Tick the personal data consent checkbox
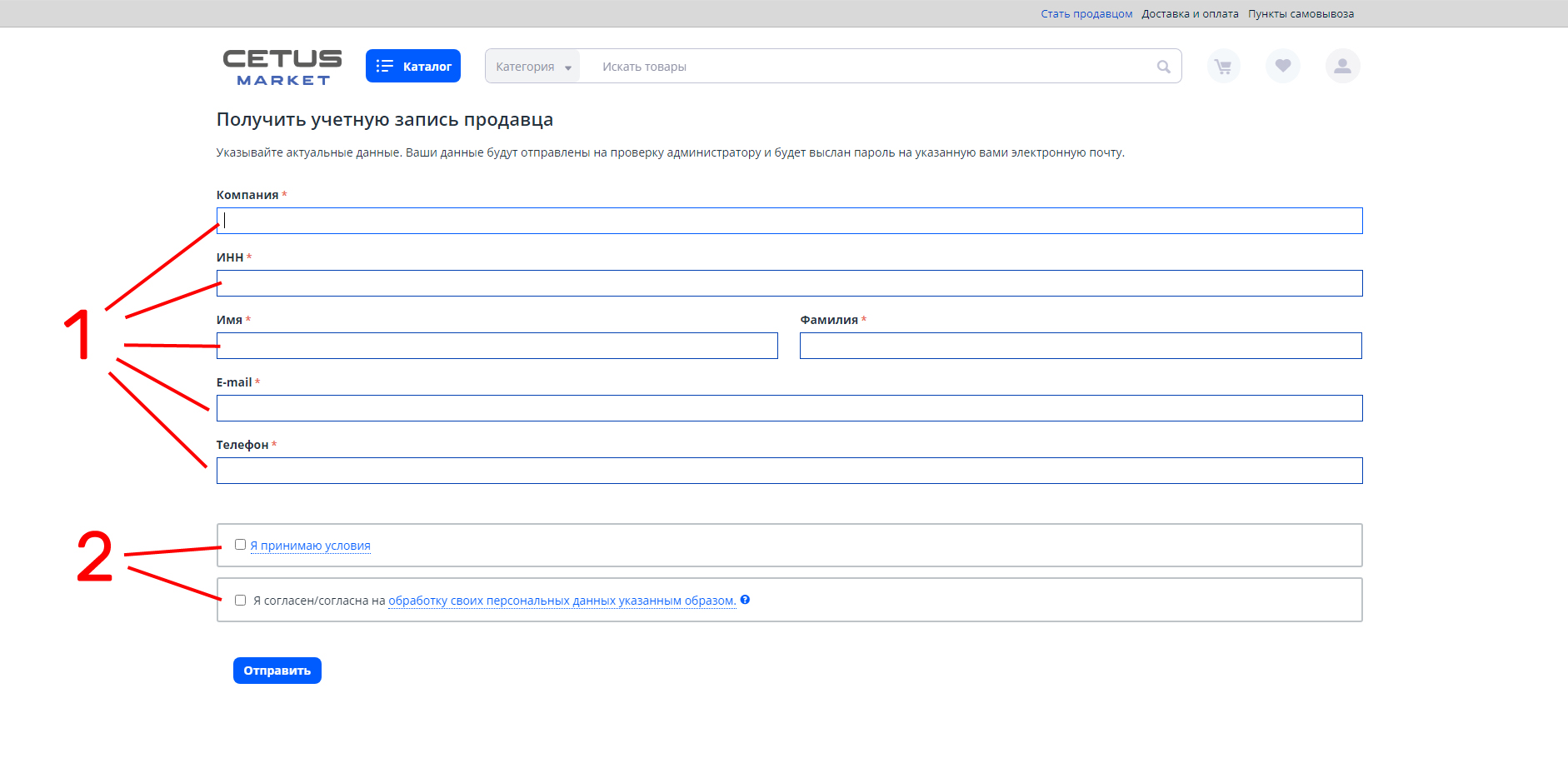The image size is (1568, 778). point(241,601)
